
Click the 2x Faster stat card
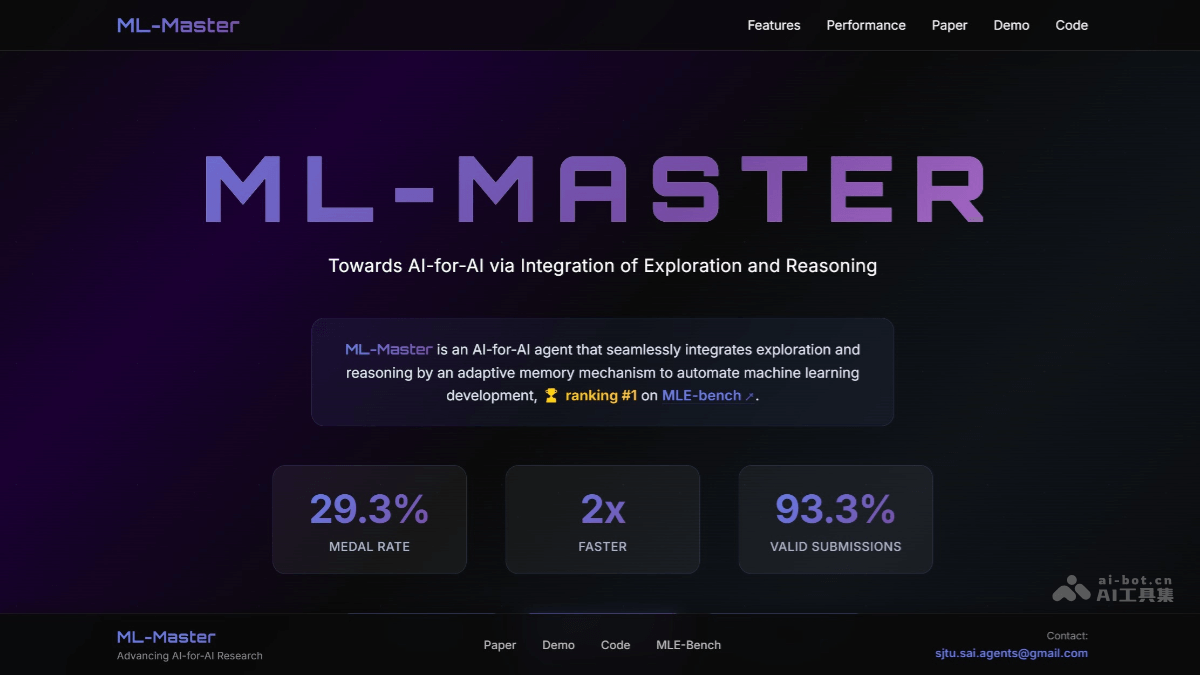click(602, 519)
